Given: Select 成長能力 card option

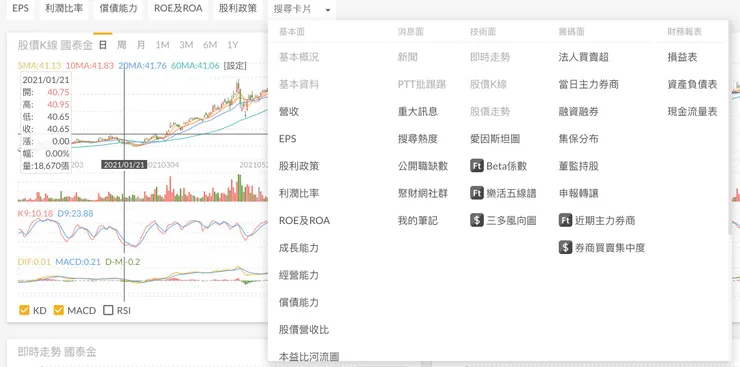Looking at the screenshot, I should point(299,247).
